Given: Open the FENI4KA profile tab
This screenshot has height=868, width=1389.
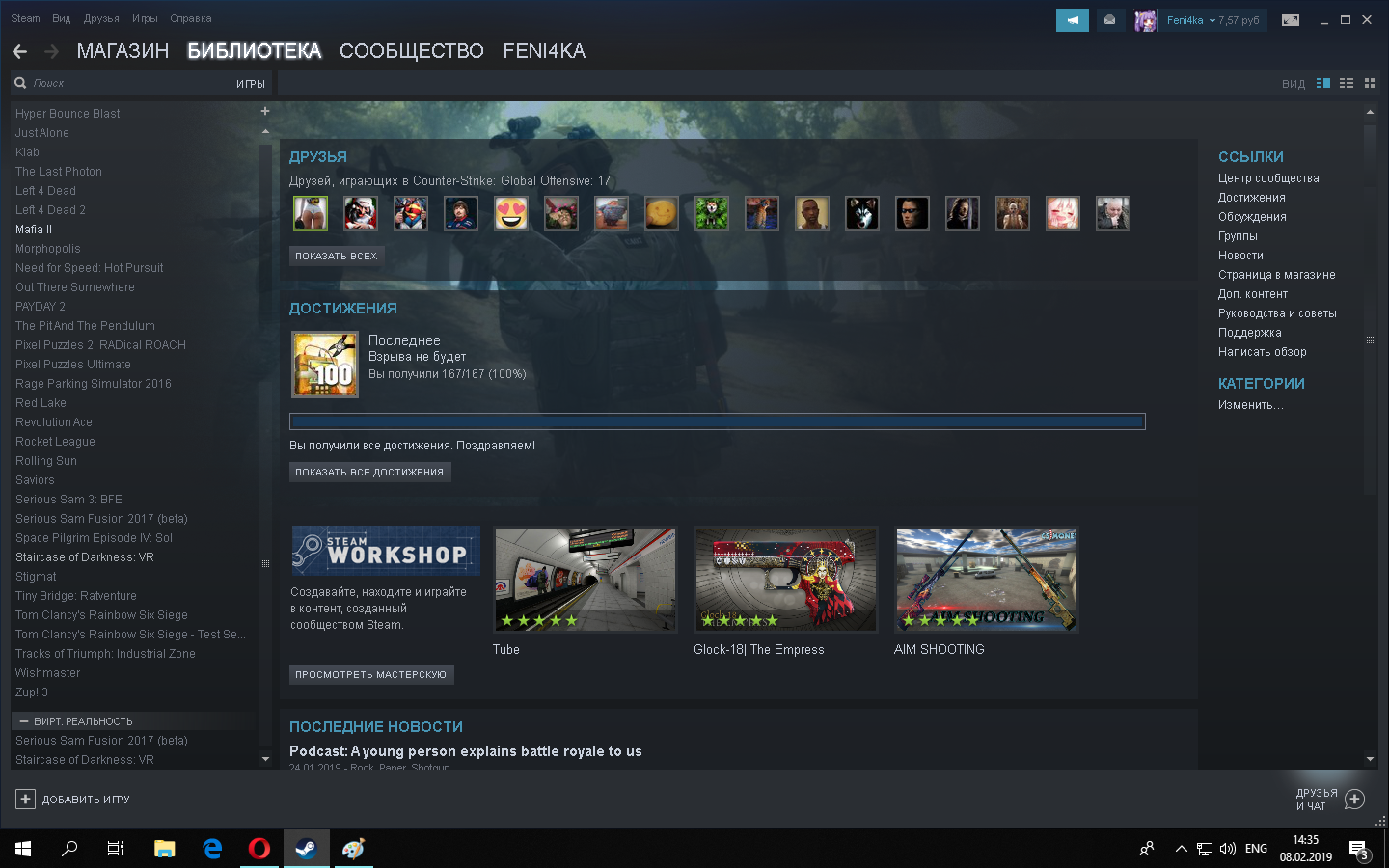Looking at the screenshot, I should click(544, 51).
